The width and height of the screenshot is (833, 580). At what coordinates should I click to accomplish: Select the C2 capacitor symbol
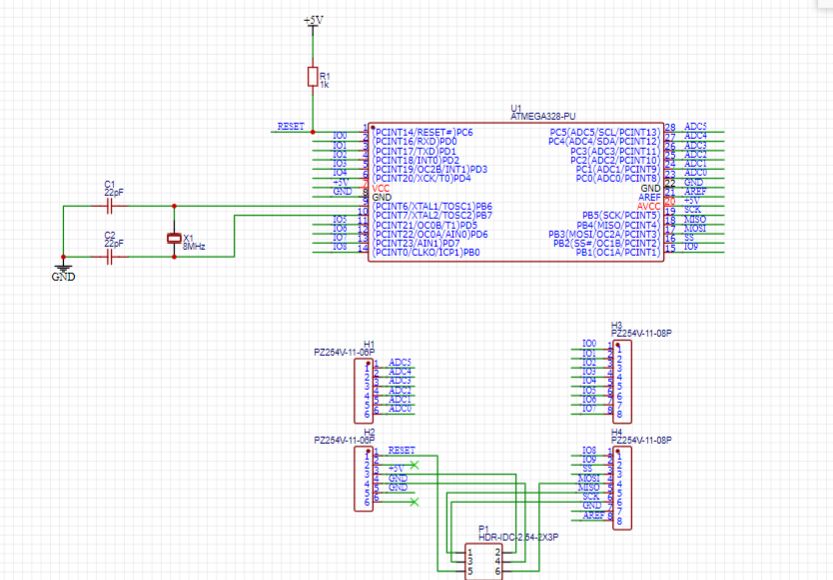tap(109, 257)
